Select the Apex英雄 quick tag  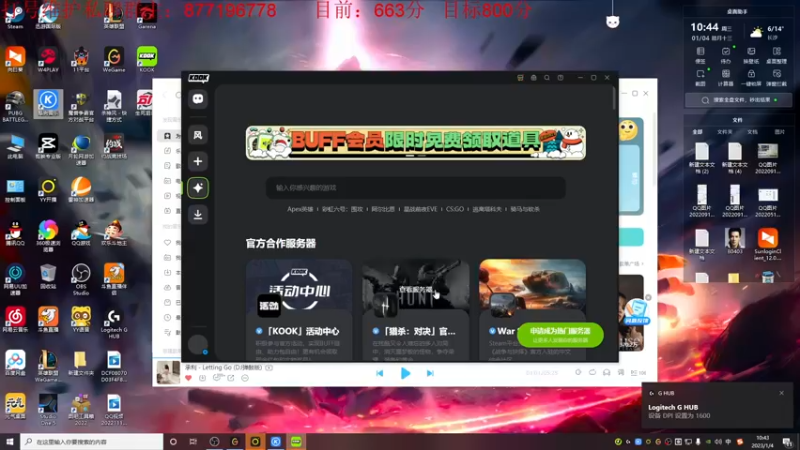pyautogui.click(x=300, y=209)
